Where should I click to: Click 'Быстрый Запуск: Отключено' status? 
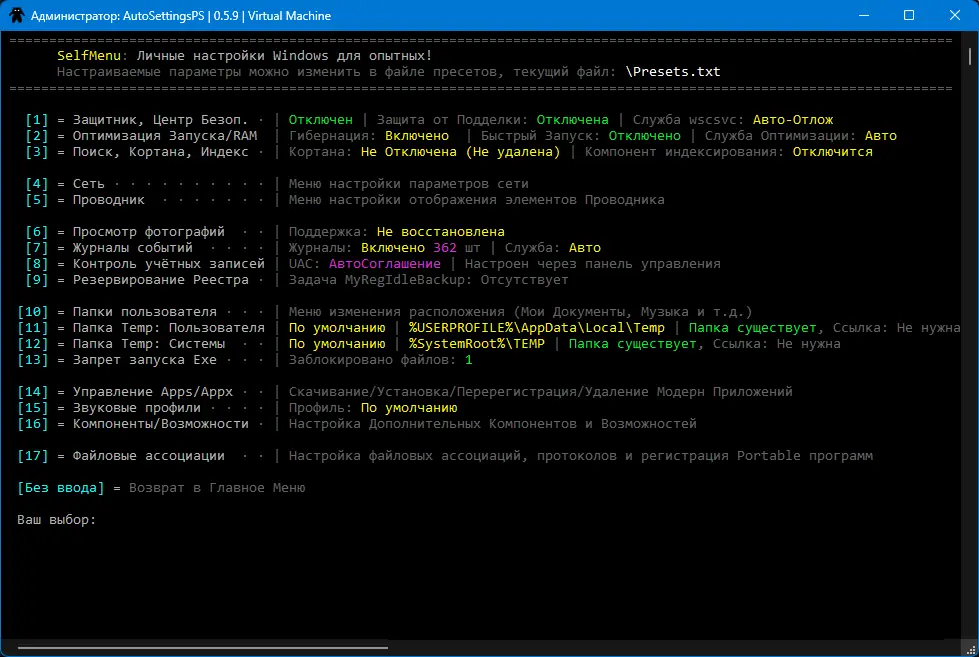(x=581, y=136)
